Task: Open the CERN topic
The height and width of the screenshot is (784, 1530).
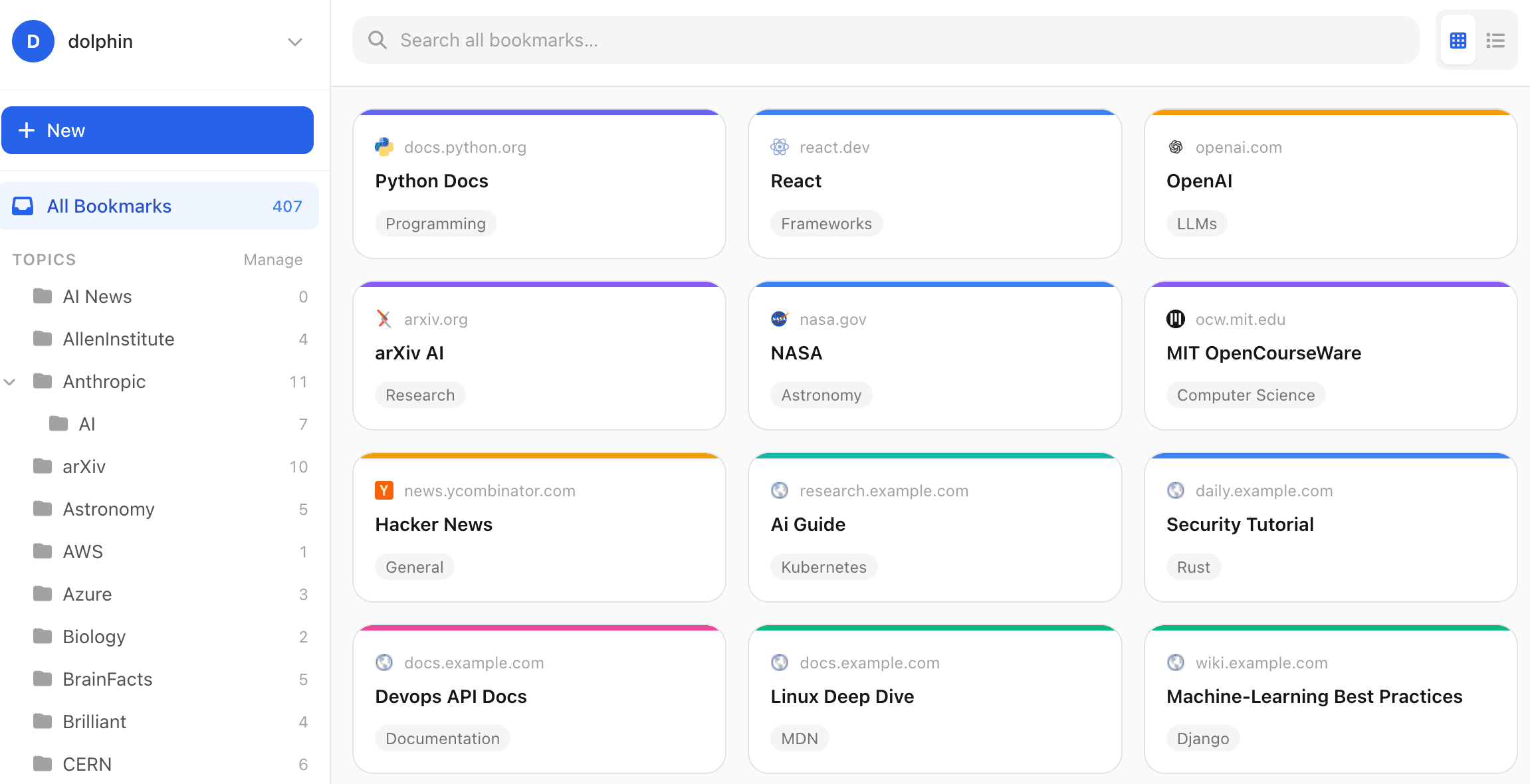Action: 160,764
